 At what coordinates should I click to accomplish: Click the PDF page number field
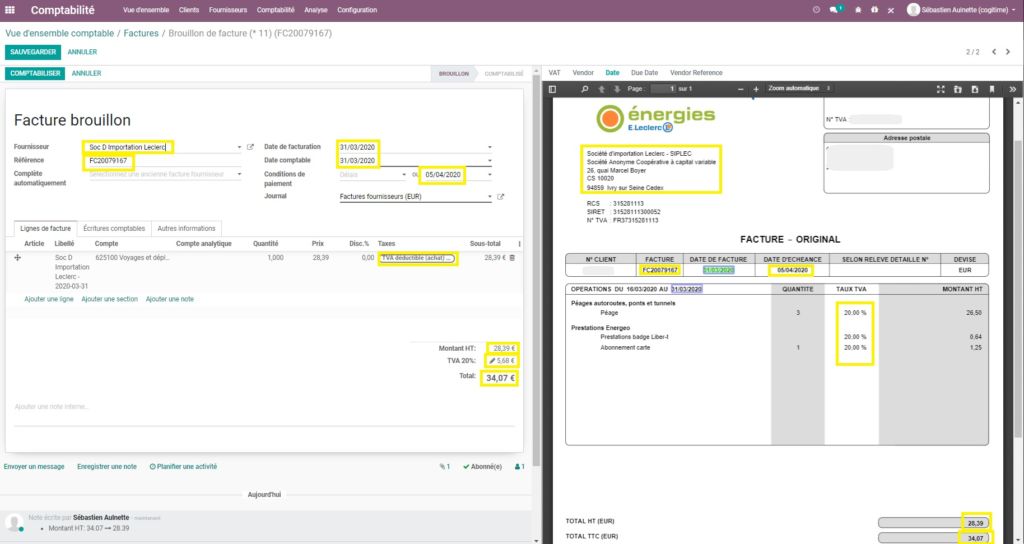coord(662,89)
